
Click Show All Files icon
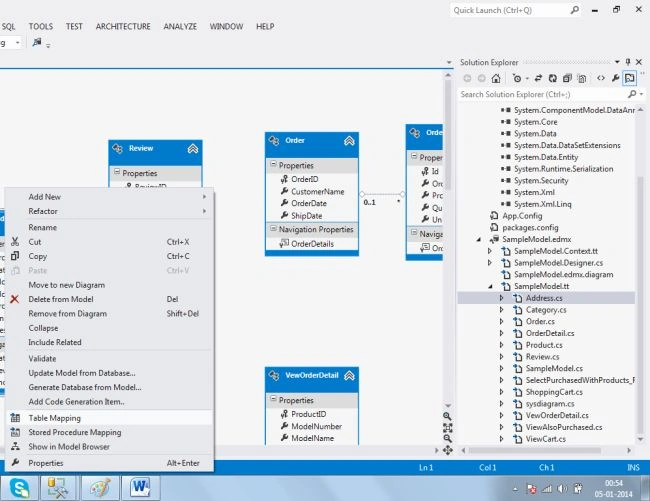(x=582, y=78)
